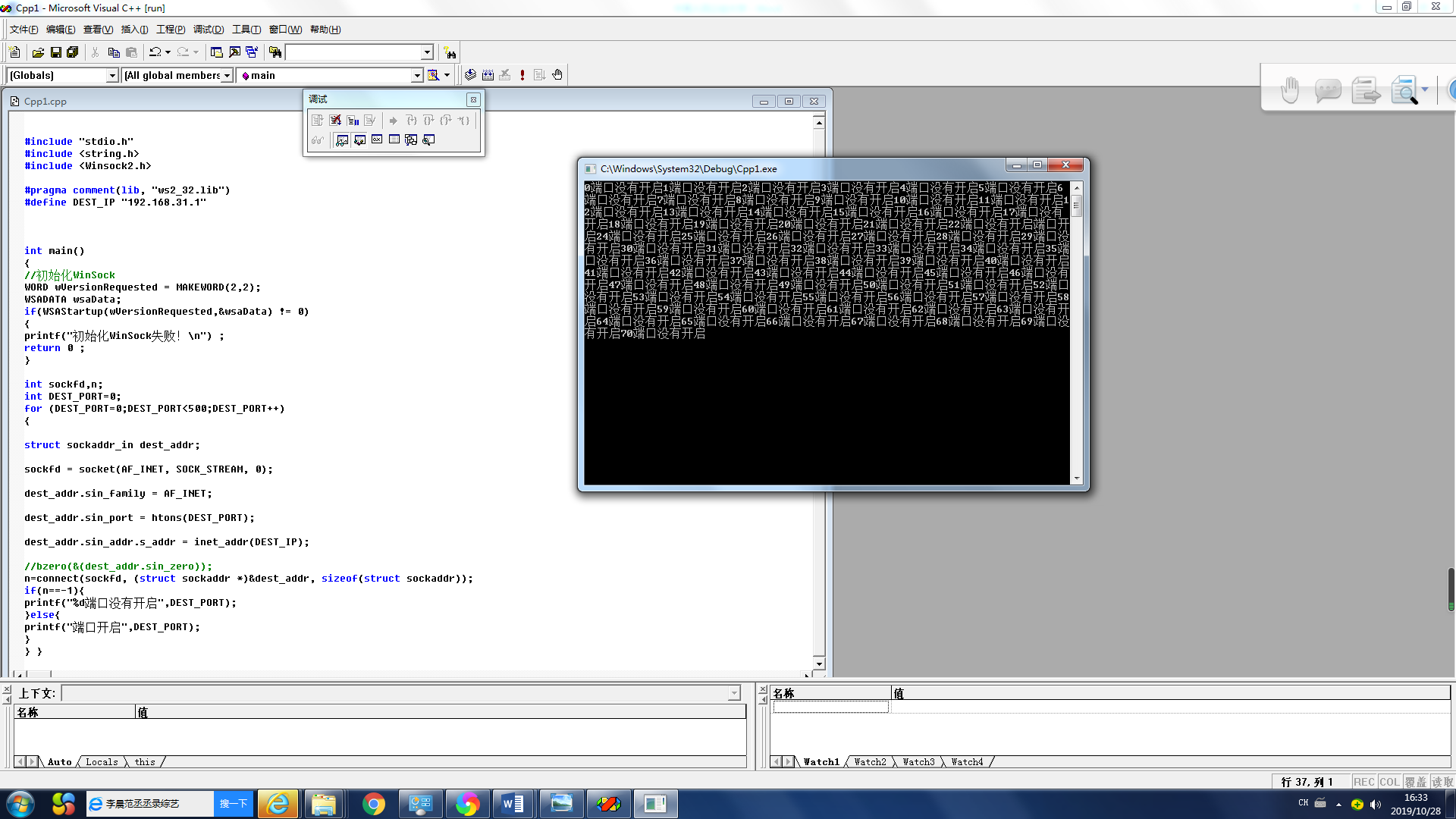The image size is (1456, 819).
Task: Click the hand breakpoint icon in build toolbar
Action: pos(557,75)
